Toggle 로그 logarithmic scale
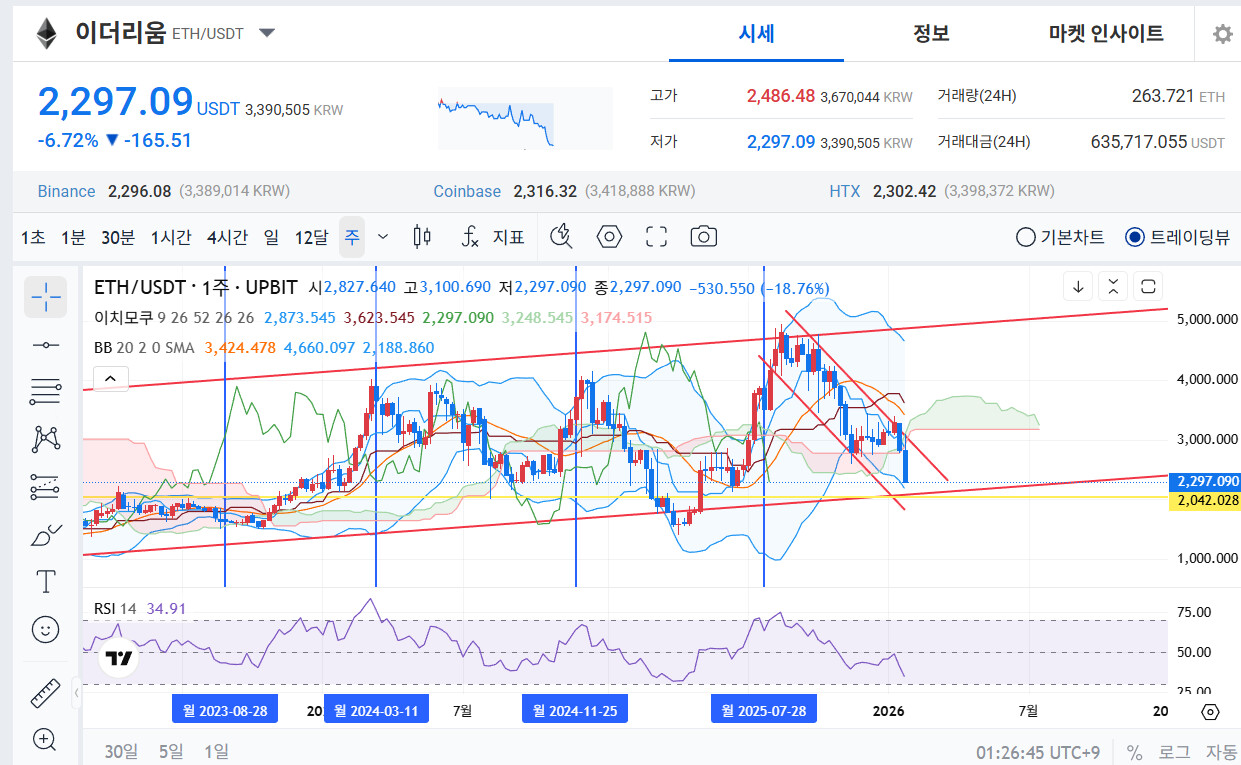Screen dimensions: 1241x765 tap(1174, 752)
